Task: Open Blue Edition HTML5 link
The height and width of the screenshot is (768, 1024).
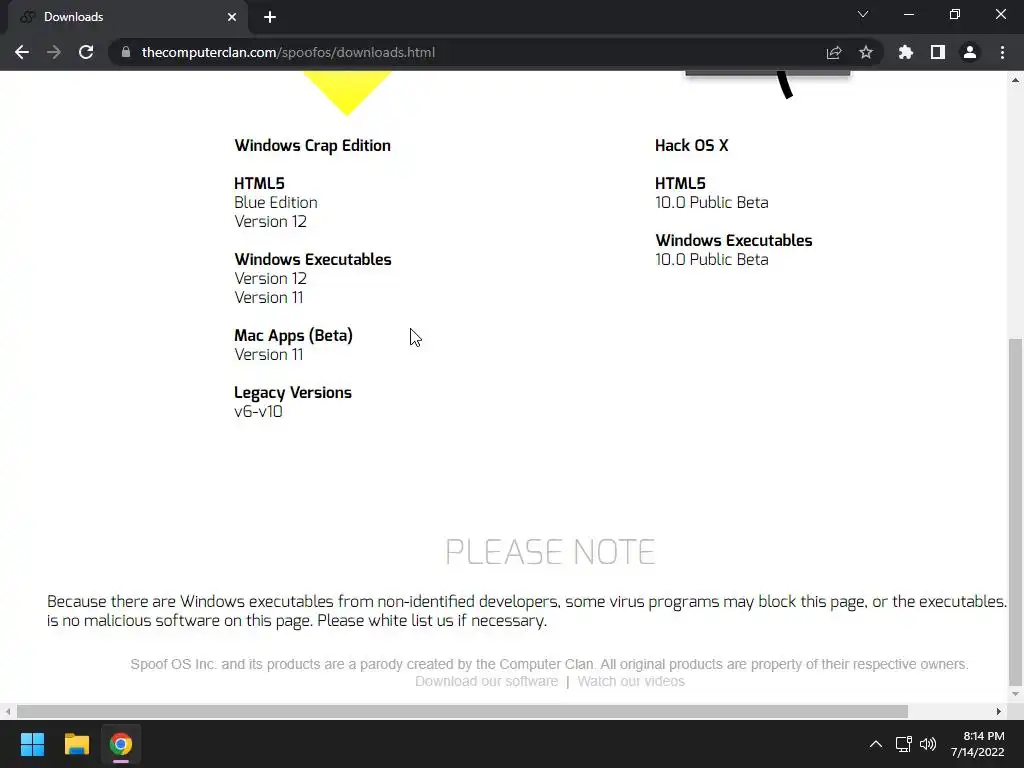Action: [x=276, y=202]
